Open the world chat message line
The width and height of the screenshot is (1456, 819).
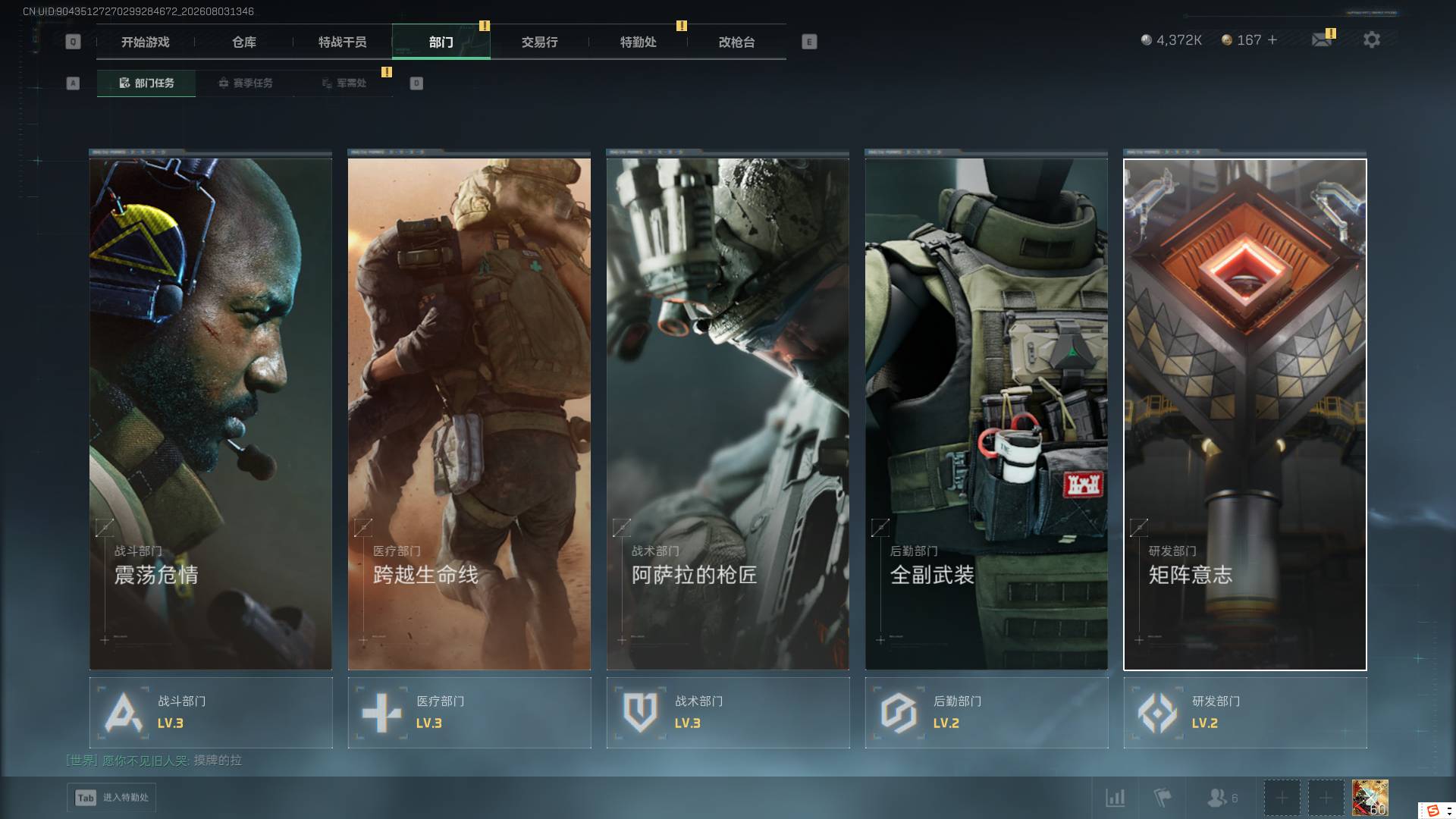pos(154,761)
